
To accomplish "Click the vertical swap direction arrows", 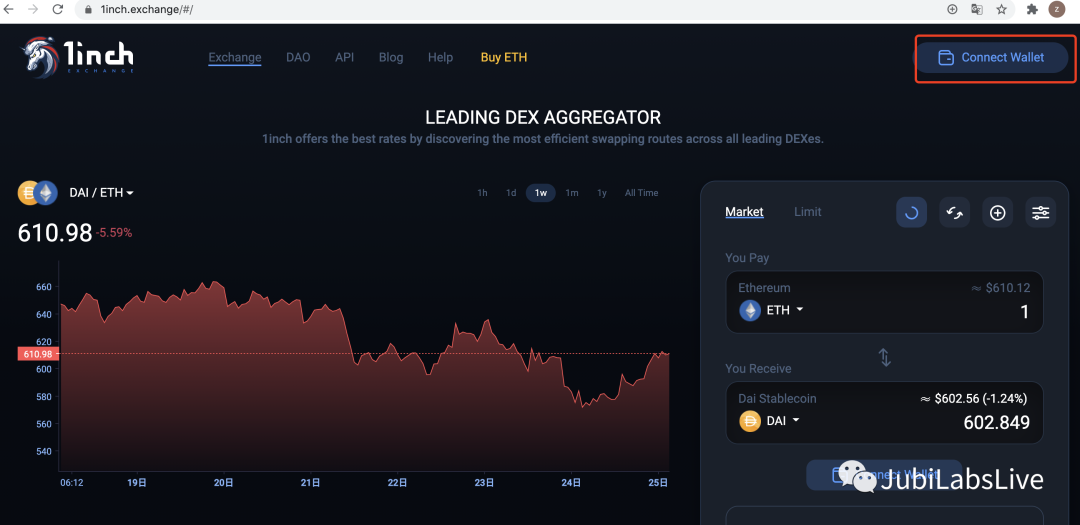I will coord(885,358).
